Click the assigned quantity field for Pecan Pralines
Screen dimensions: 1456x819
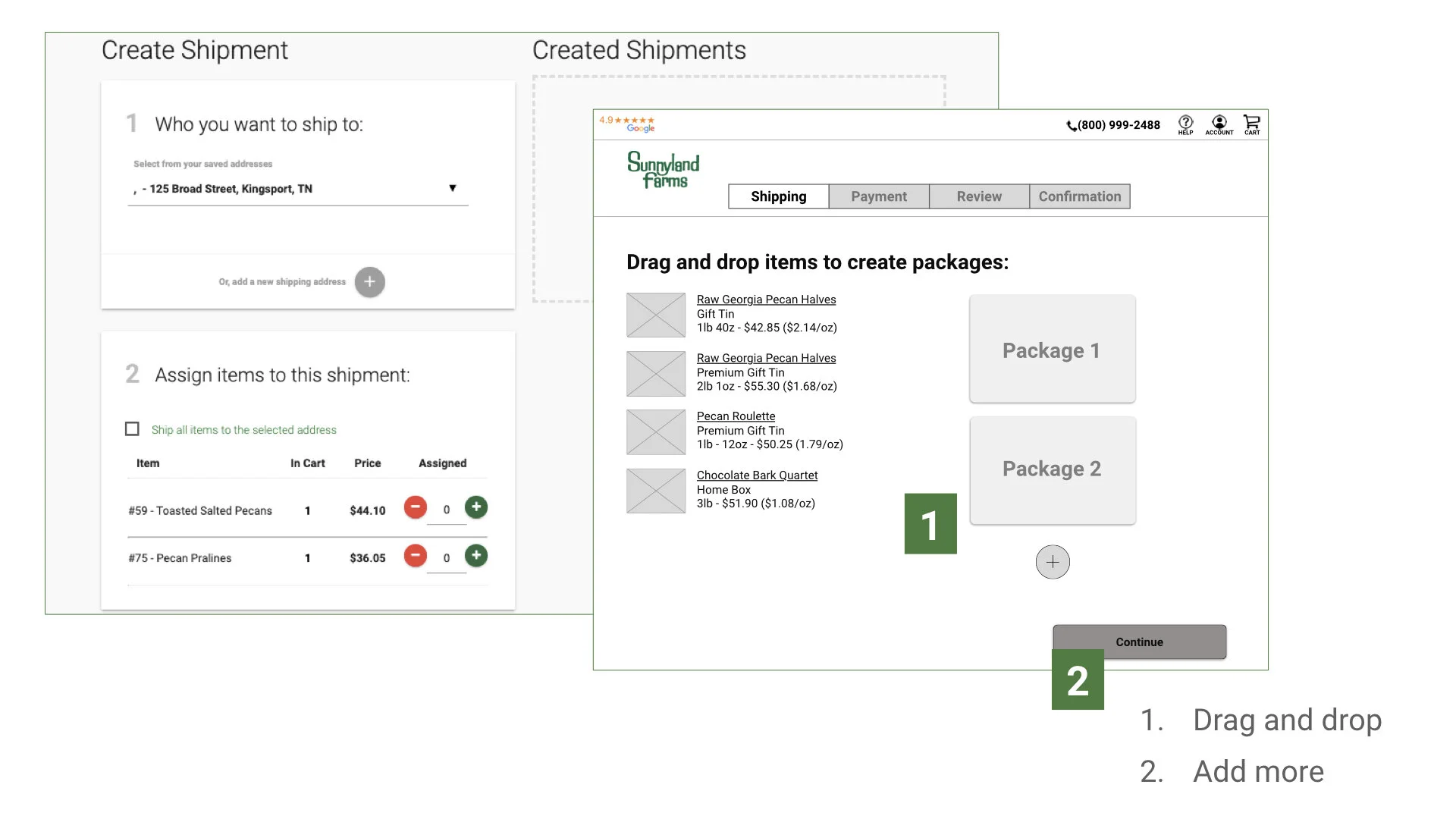446,558
